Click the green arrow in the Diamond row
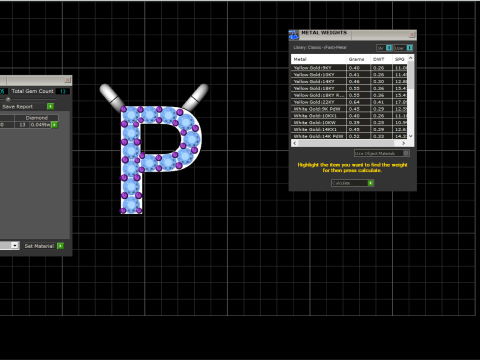The image size is (480, 360). (55, 125)
